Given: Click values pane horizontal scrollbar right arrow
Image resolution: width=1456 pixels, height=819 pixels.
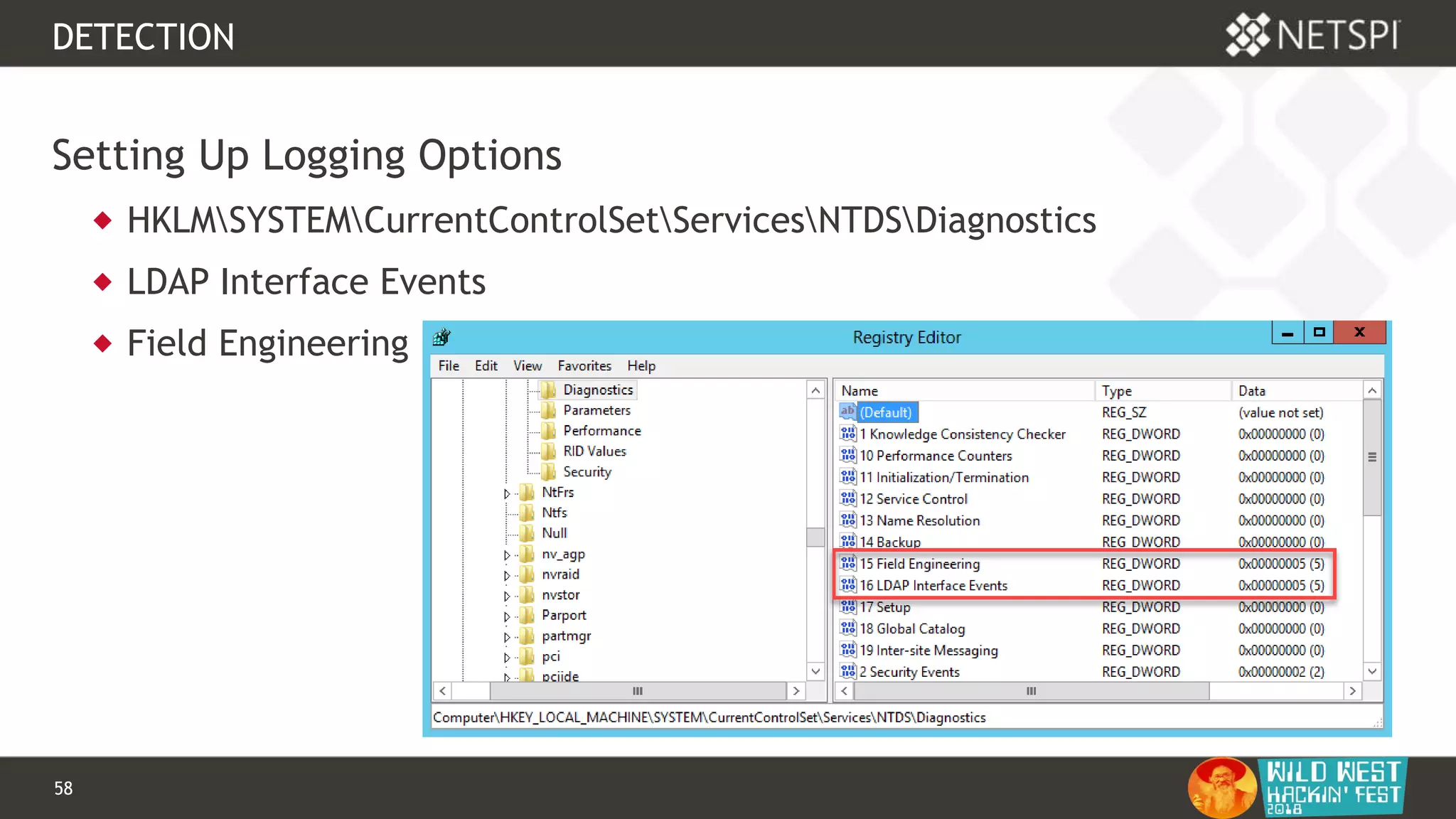Looking at the screenshot, I should click(x=1352, y=690).
